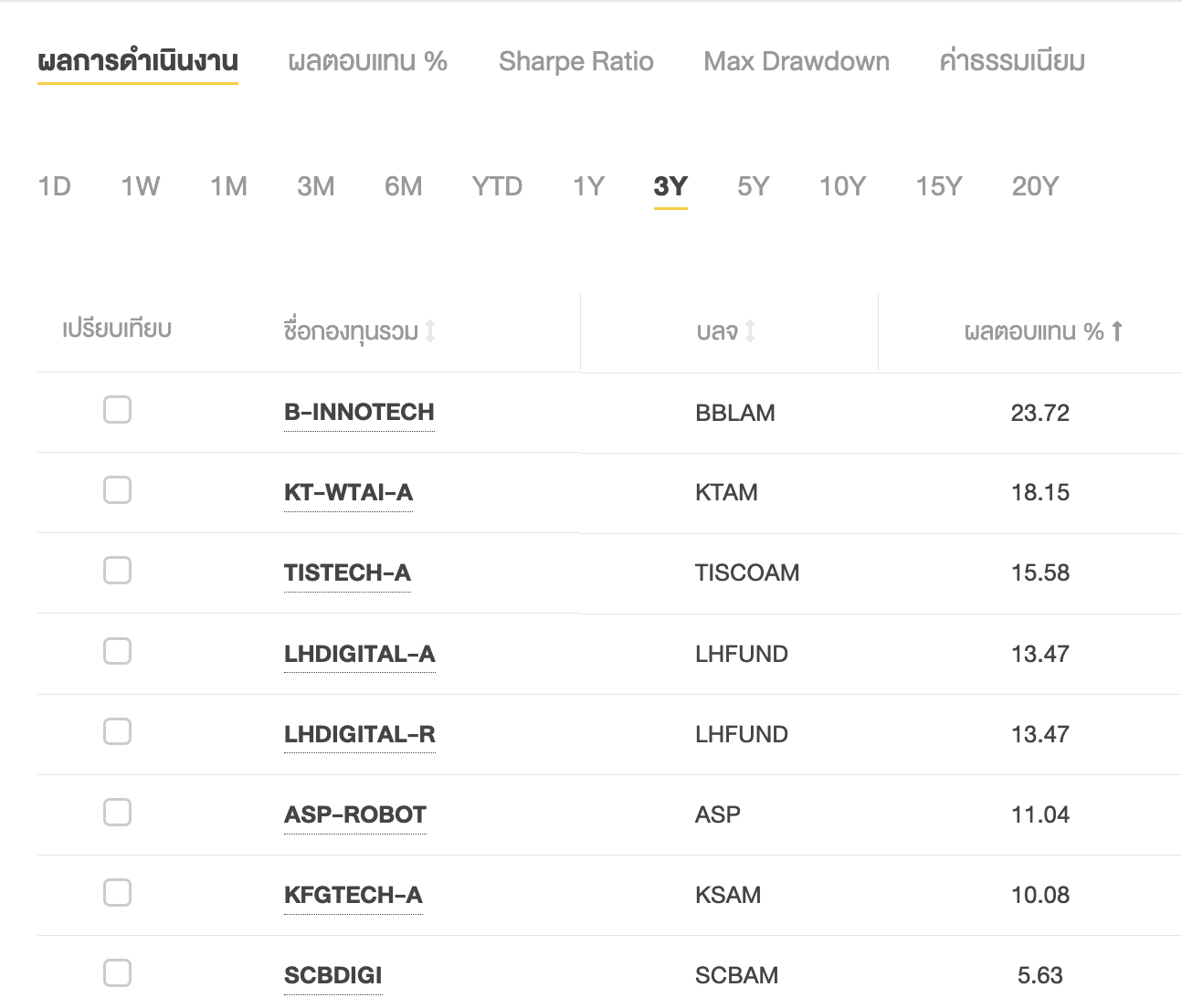Open the TISTECH-A fund link
This screenshot has width=1182, height=1008.
click(x=347, y=572)
